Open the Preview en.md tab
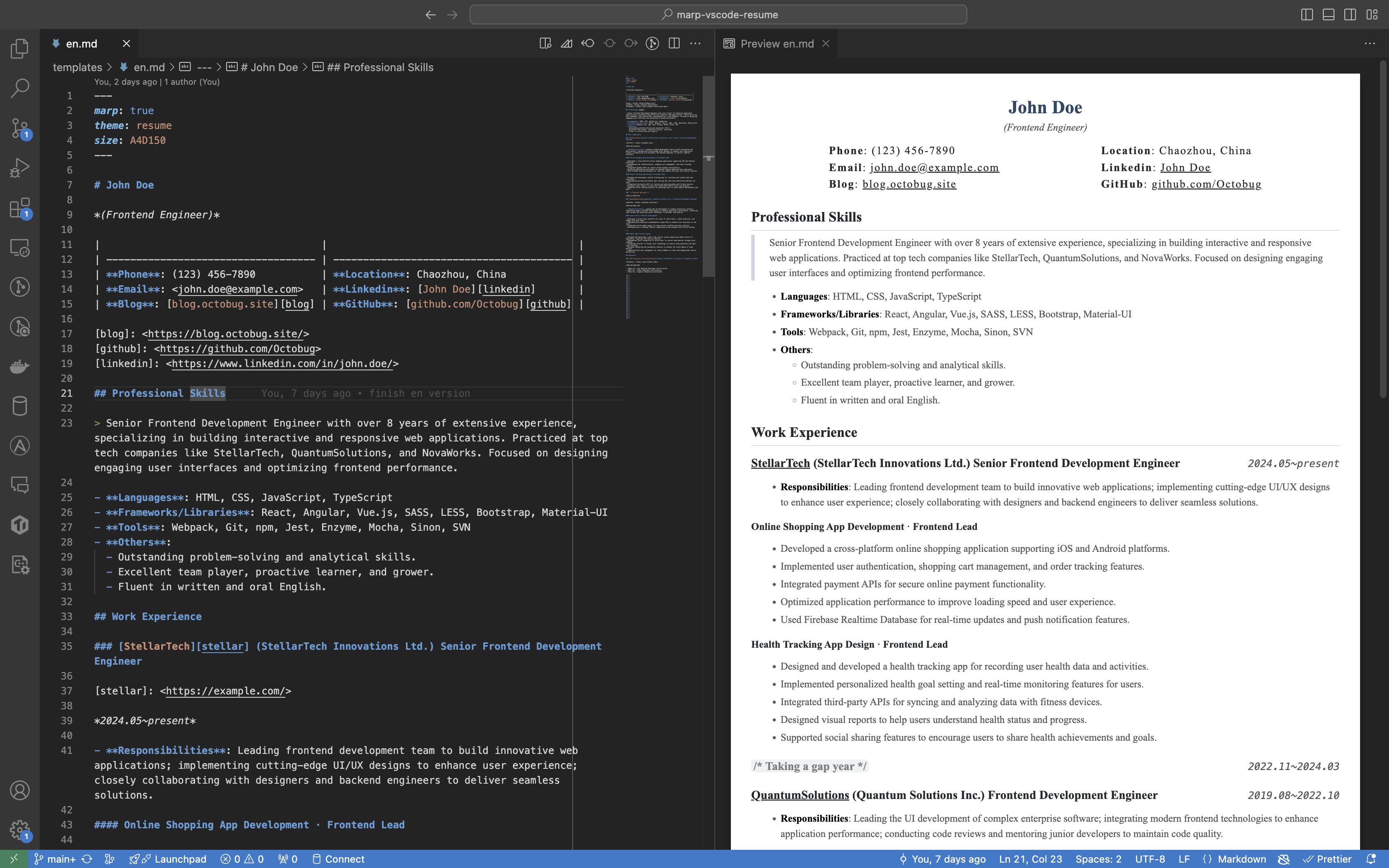Screen dimensions: 1389x868 point(776,43)
